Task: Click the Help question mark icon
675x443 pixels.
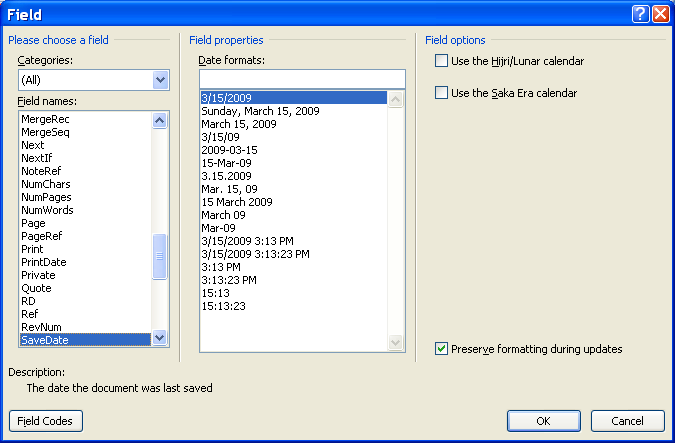Action: (x=641, y=14)
